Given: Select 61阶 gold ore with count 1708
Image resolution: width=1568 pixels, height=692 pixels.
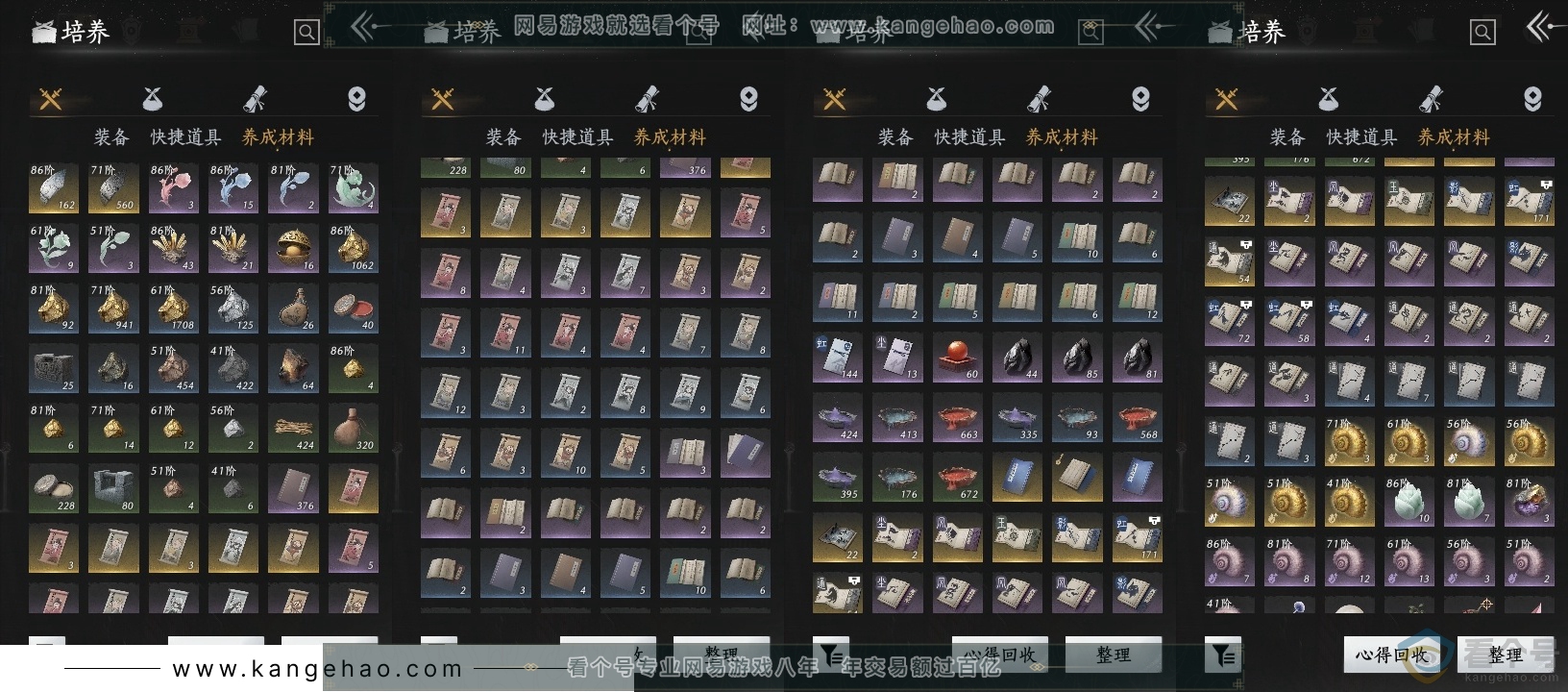Looking at the screenshot, I should coord(173,308).
